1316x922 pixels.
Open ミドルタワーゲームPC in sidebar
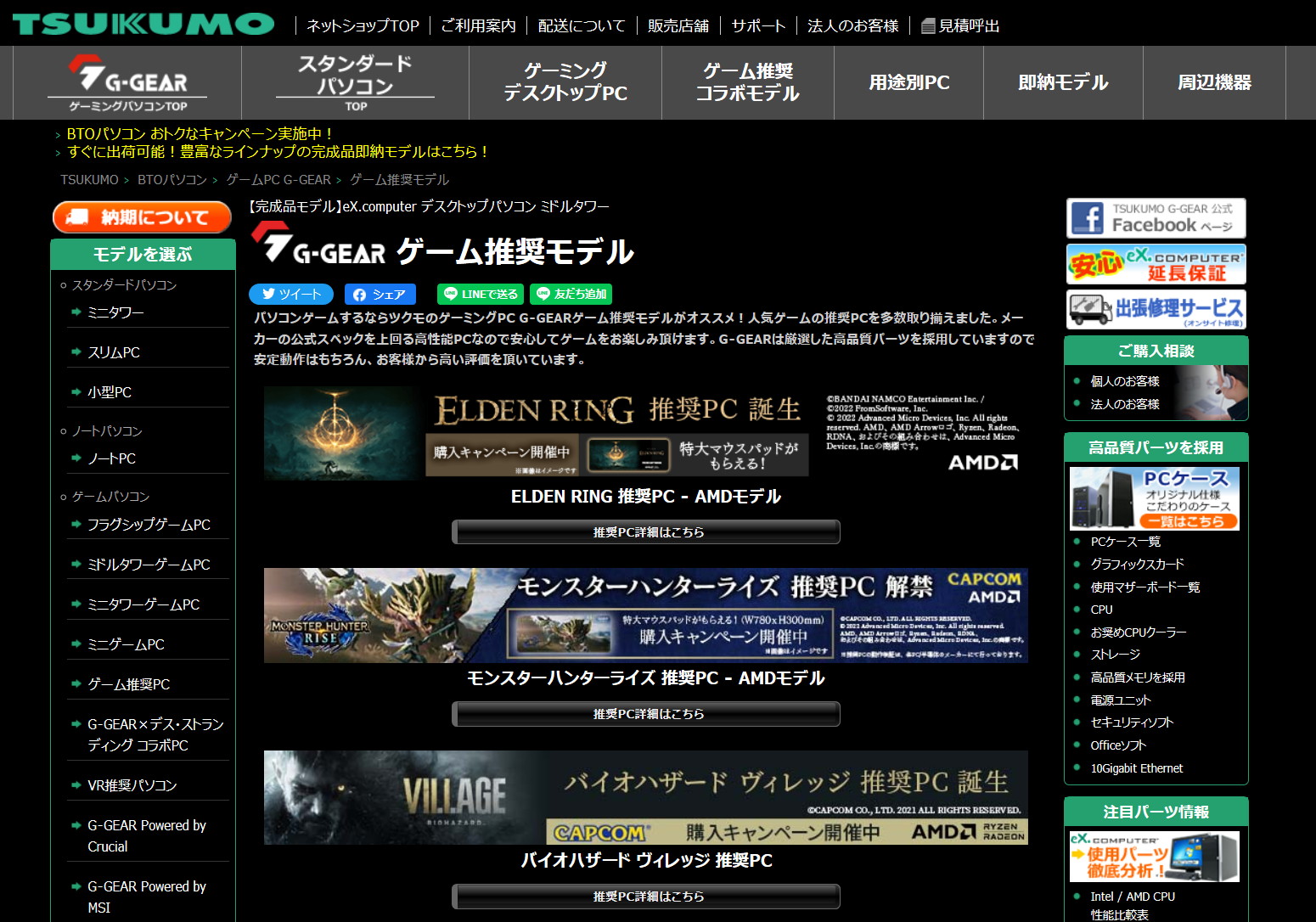pos(149,565)
